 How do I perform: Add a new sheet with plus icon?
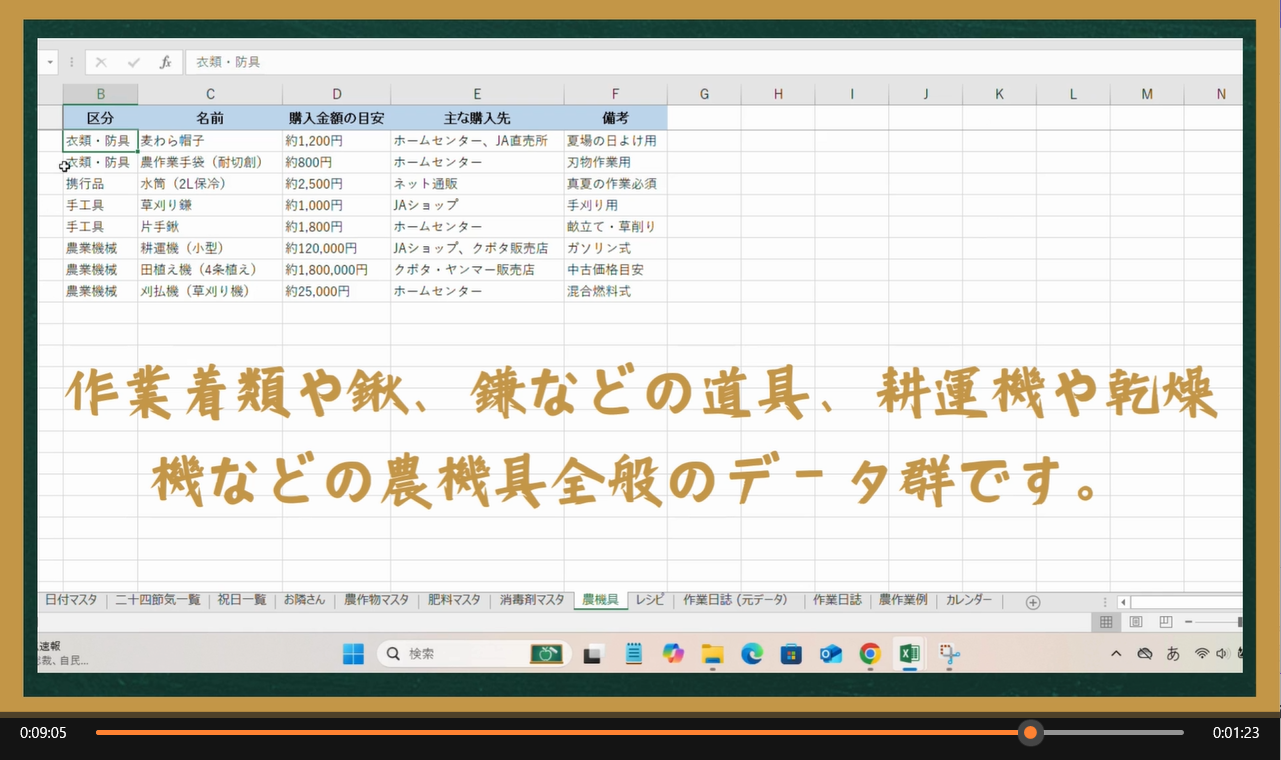click(1033, 602)
